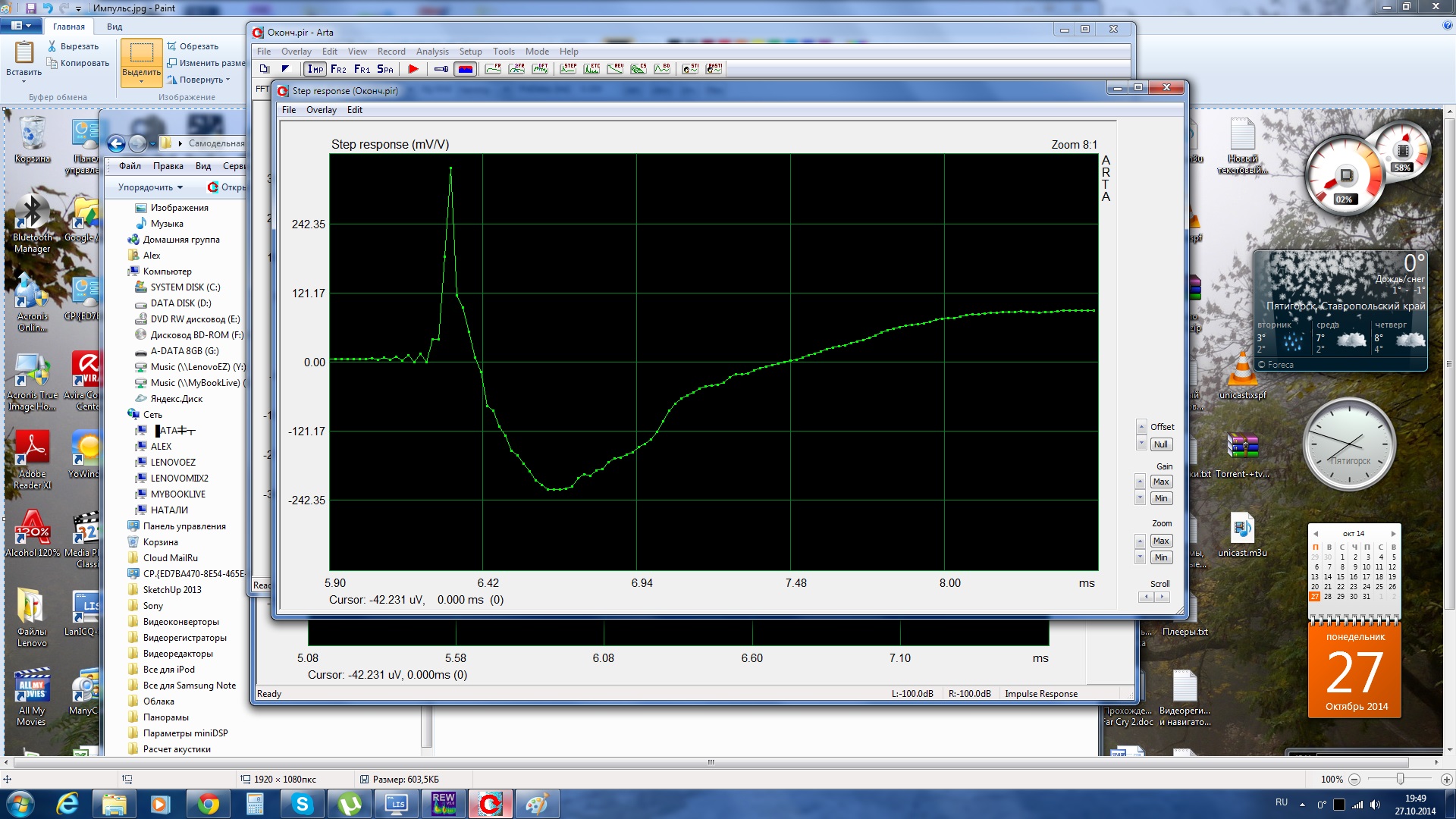Click the signal generator icon in Arta
Screen dimensions: 1456x819
pos(441,69)
